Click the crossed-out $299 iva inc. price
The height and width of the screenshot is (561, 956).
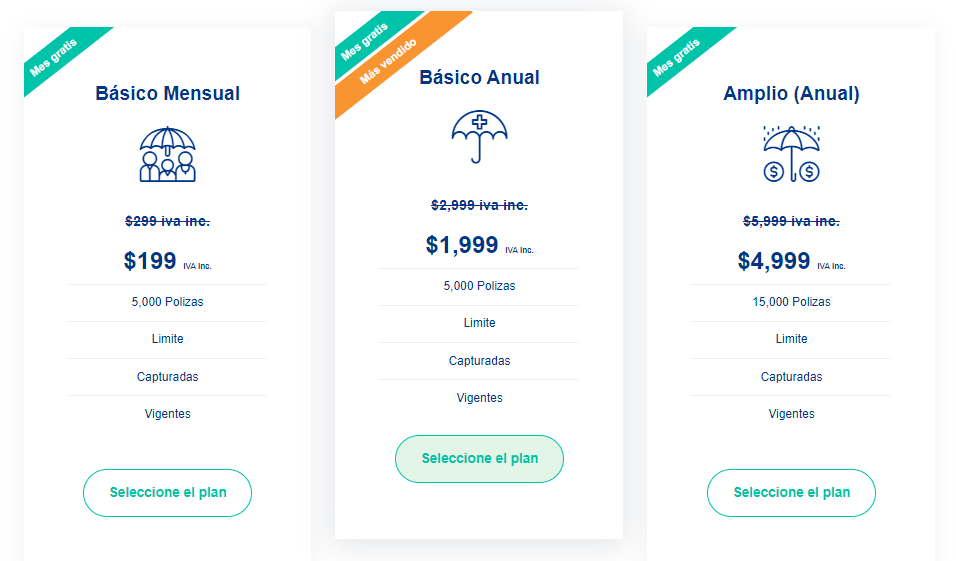[x=168, y=221]
